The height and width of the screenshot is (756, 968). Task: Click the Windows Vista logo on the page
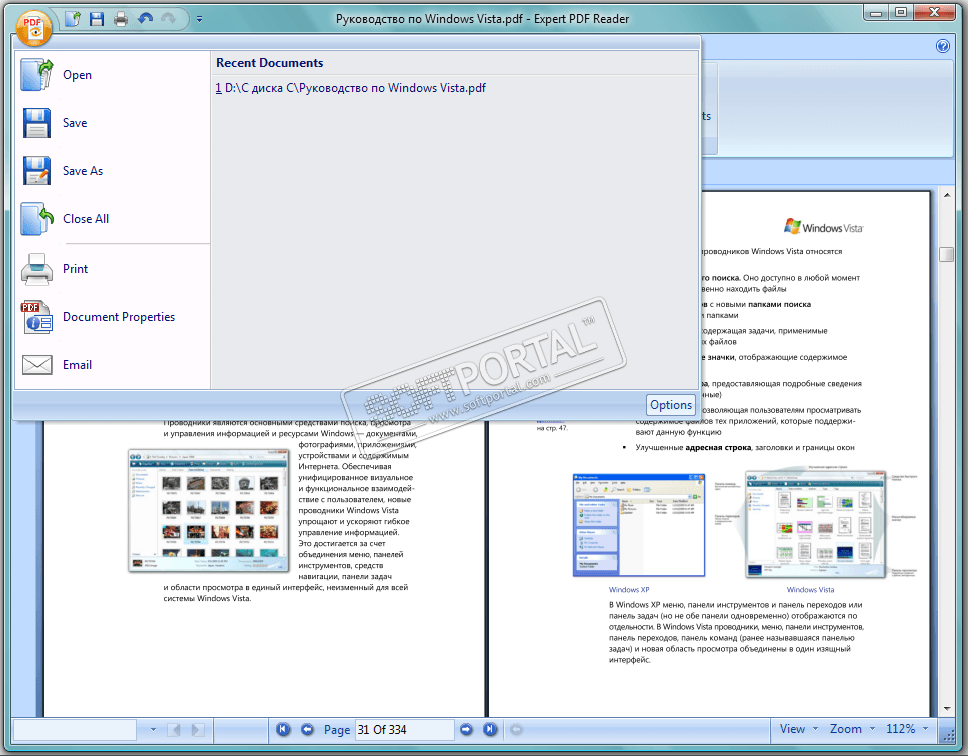[823, 226]
